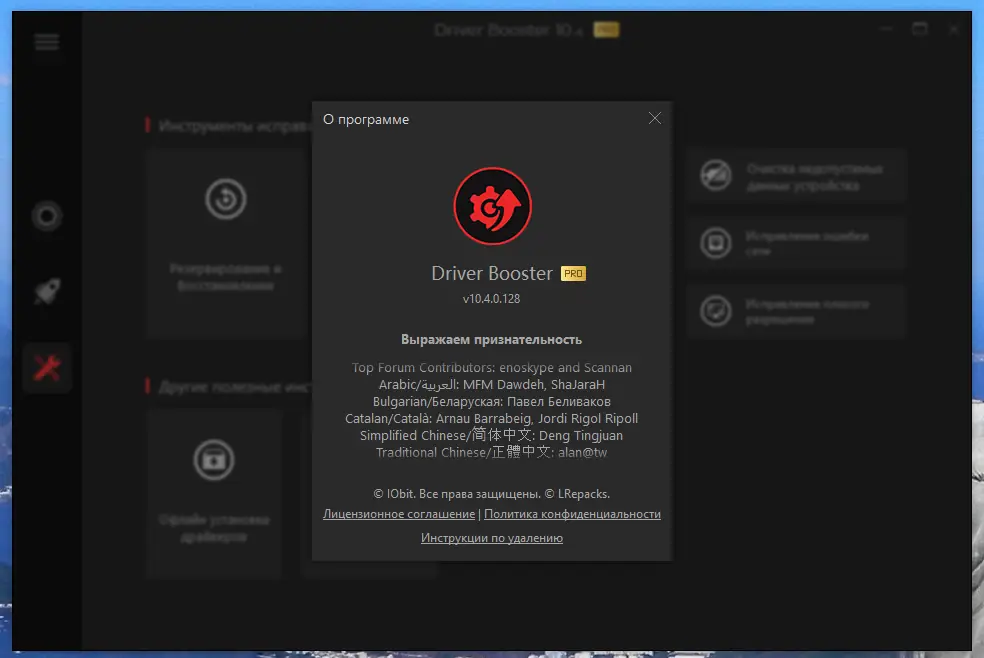This screenshot has height=658, width=984.
Task: Click the device data cleanup tool icon
Action: click(715, 175)
